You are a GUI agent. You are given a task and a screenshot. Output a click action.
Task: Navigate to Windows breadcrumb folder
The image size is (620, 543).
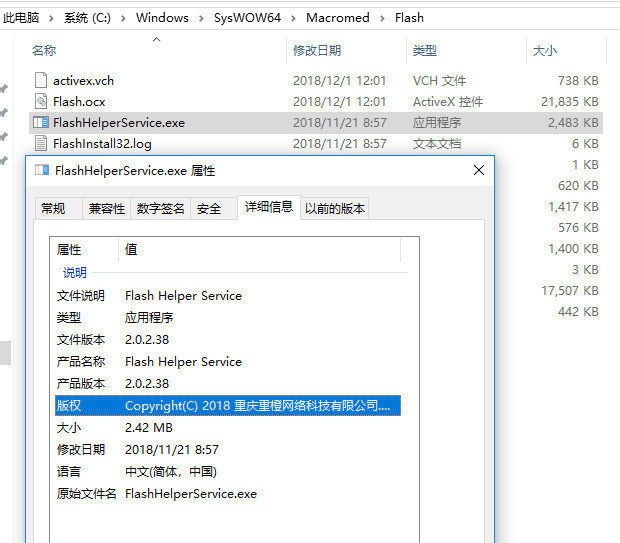[162, 18]
